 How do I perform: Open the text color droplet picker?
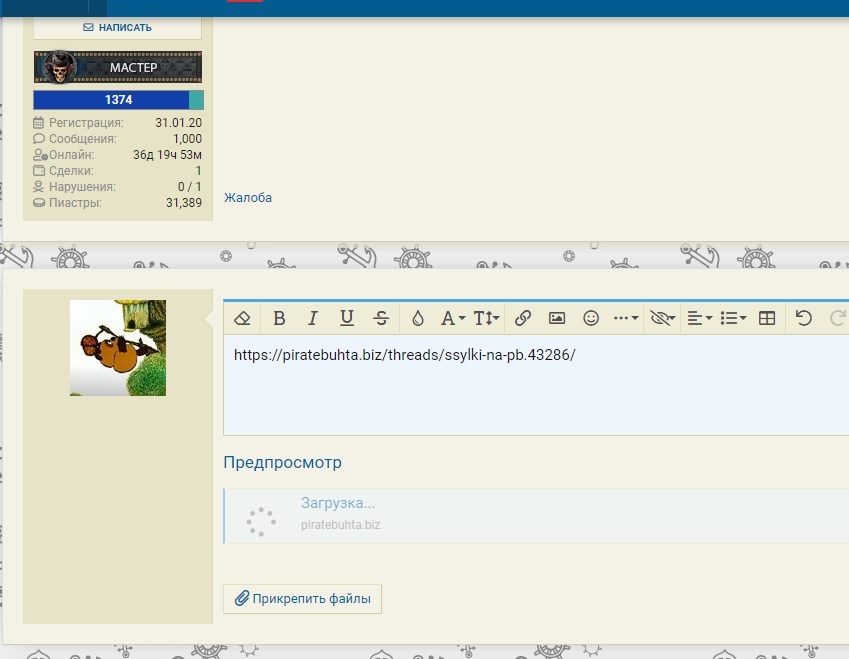[x=417, y=318]
